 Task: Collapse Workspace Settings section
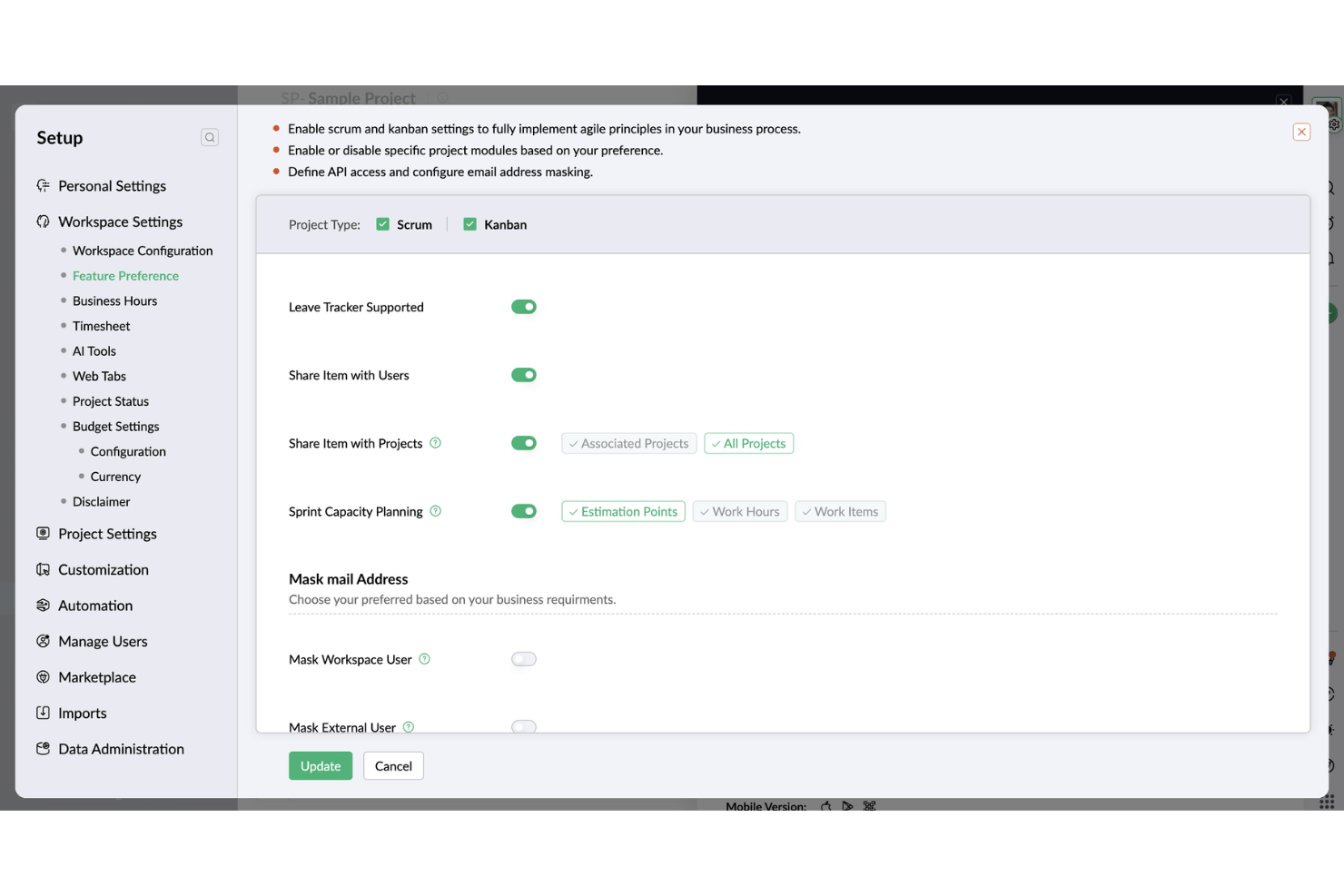click(120, 222)
